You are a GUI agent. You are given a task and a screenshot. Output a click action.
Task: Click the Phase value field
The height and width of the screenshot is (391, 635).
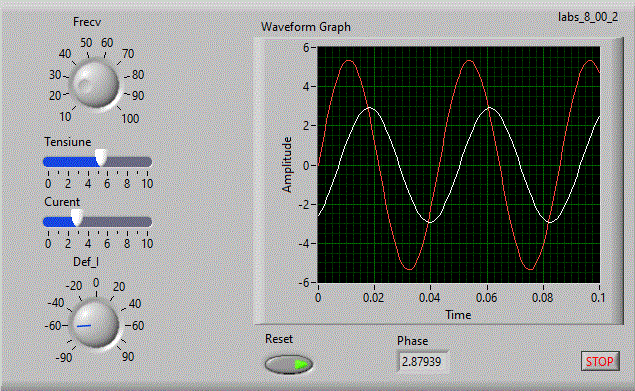[422, 362]
